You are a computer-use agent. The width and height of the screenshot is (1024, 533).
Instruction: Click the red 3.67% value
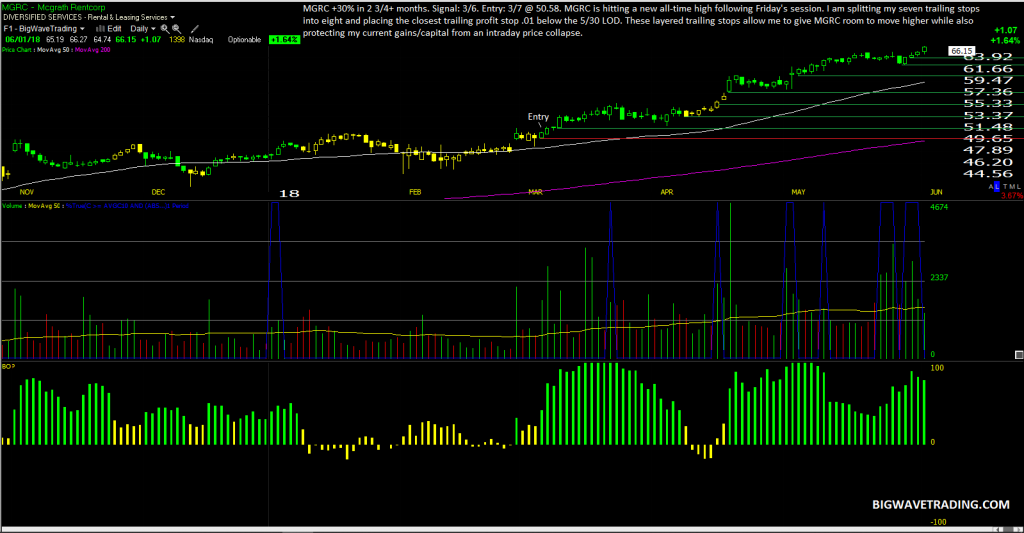click(1012, 195)
